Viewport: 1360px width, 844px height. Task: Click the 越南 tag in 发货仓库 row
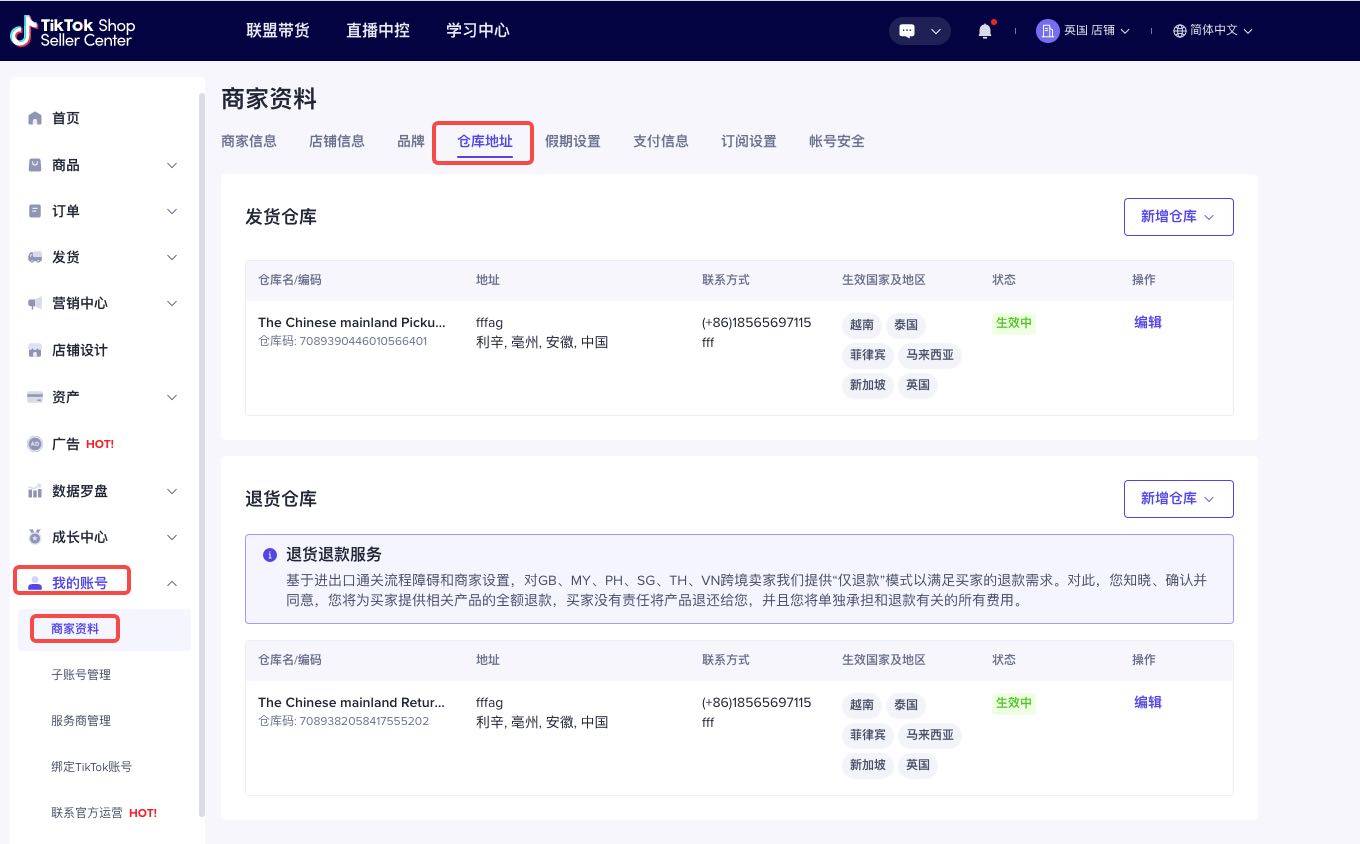862,325
